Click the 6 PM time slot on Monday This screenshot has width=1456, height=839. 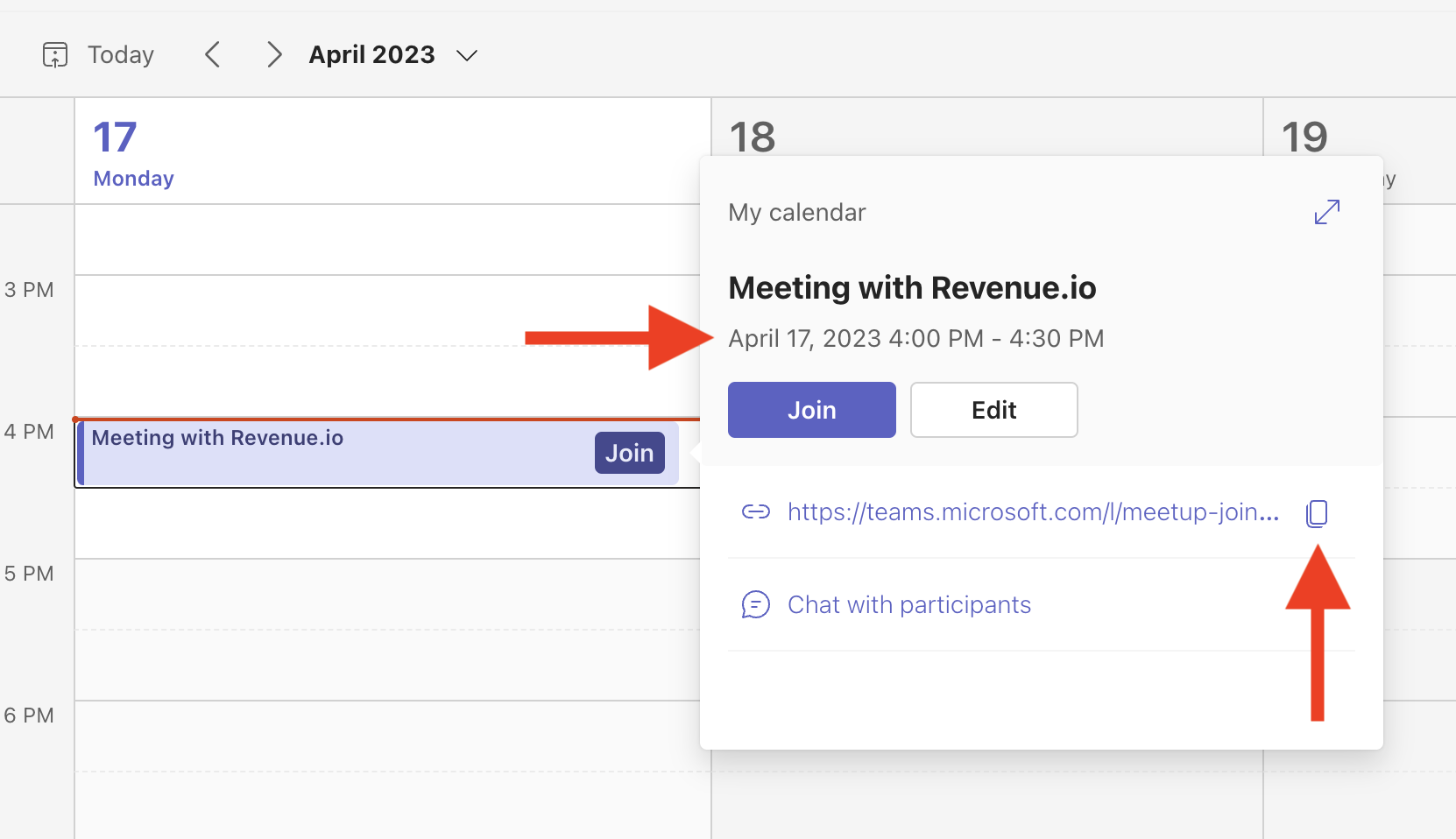pyautogui.click(x=385, y=736)
